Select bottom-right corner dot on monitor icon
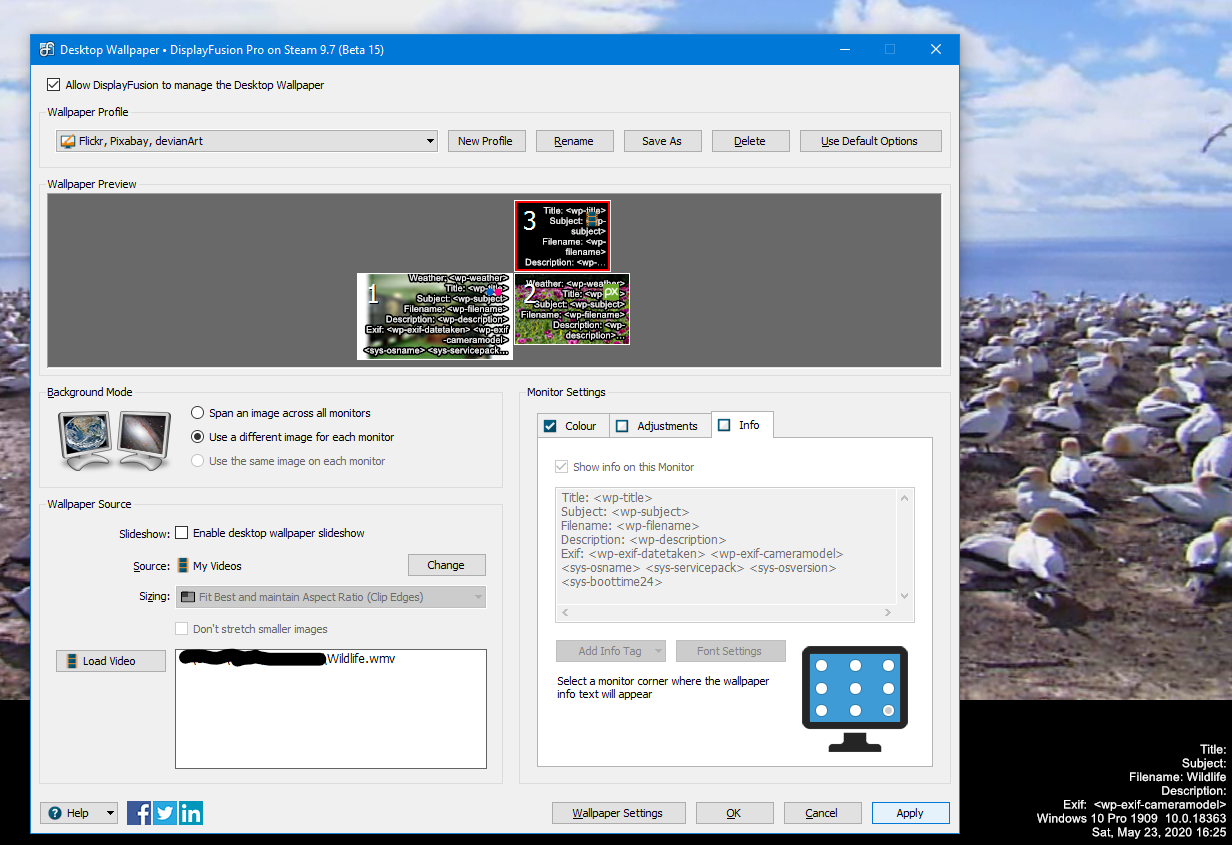Image resolution: width=1232 pixels, height=845 pixels. click(x=888, y=710)
